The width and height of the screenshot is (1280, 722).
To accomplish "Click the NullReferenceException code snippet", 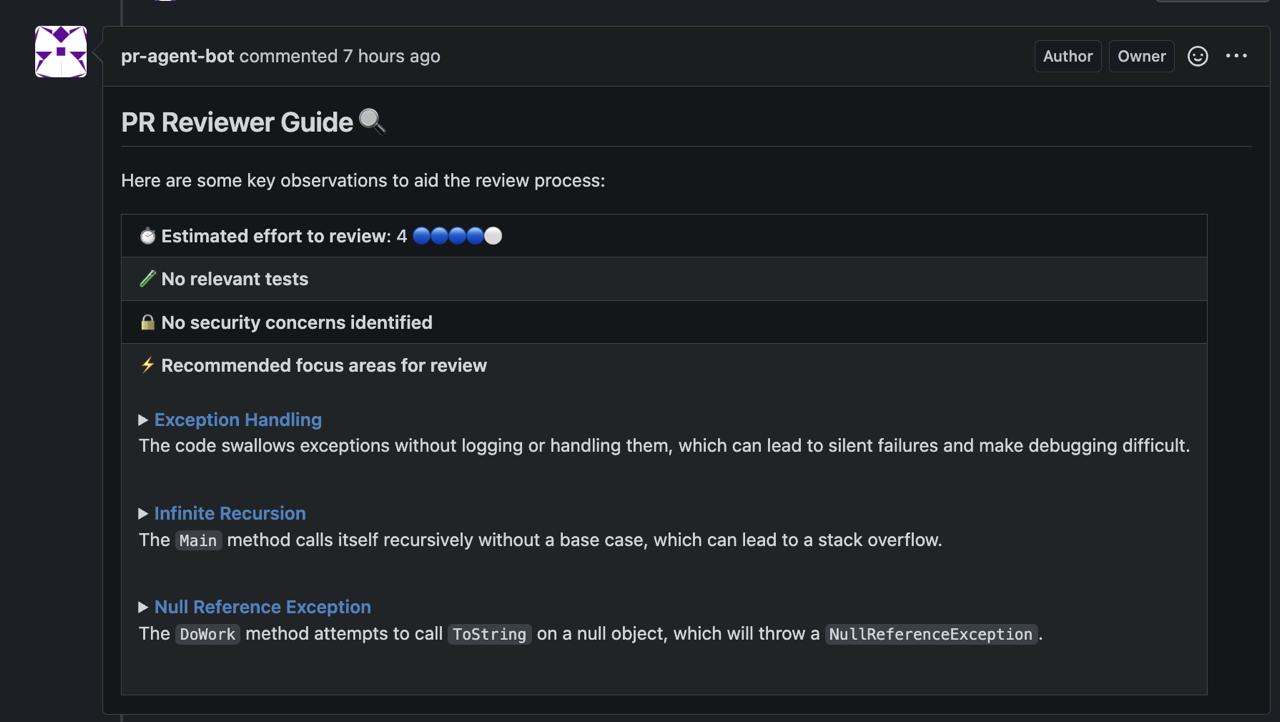I will click(x=931, y=634).
